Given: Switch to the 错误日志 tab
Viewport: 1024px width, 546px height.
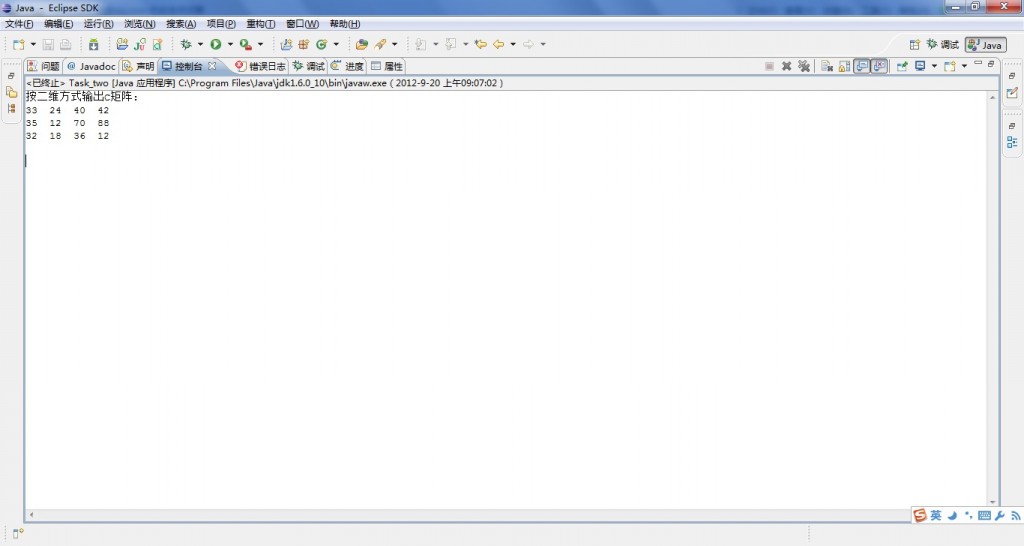Looking at the screenshot, I should tap(261, 66).
